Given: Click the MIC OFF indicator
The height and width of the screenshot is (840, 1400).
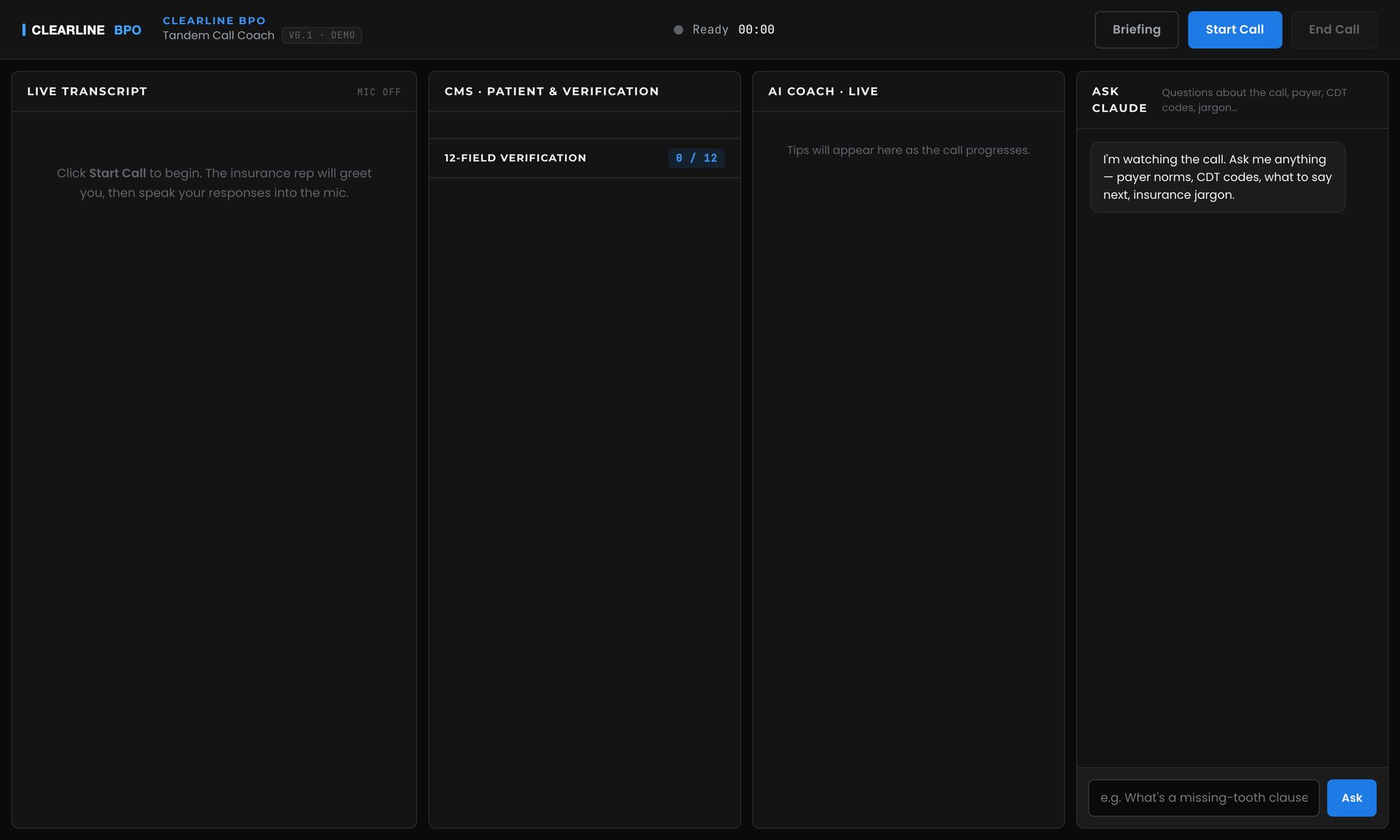Looking at the screenshot, I should pyautogui.click(x=378, y=92).
